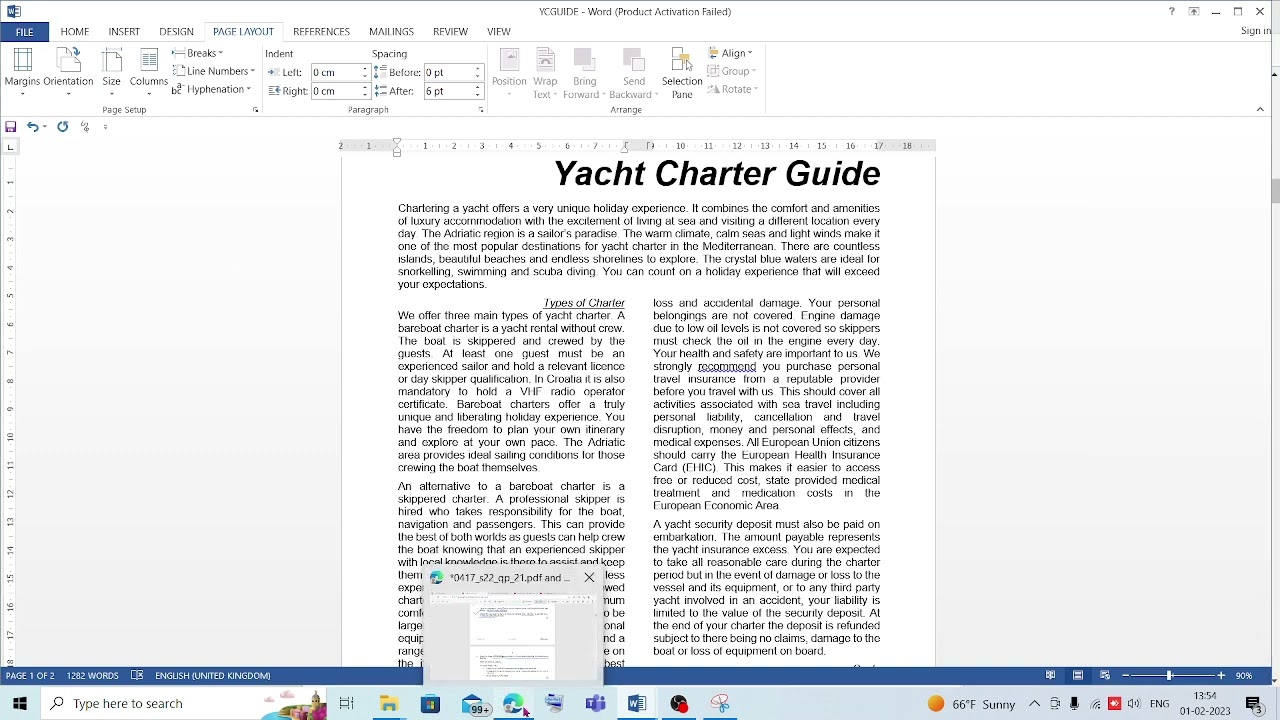Switch to the MAILINGS tab
The height and width of the screenshot is (720, 1280).
(391, 32)
